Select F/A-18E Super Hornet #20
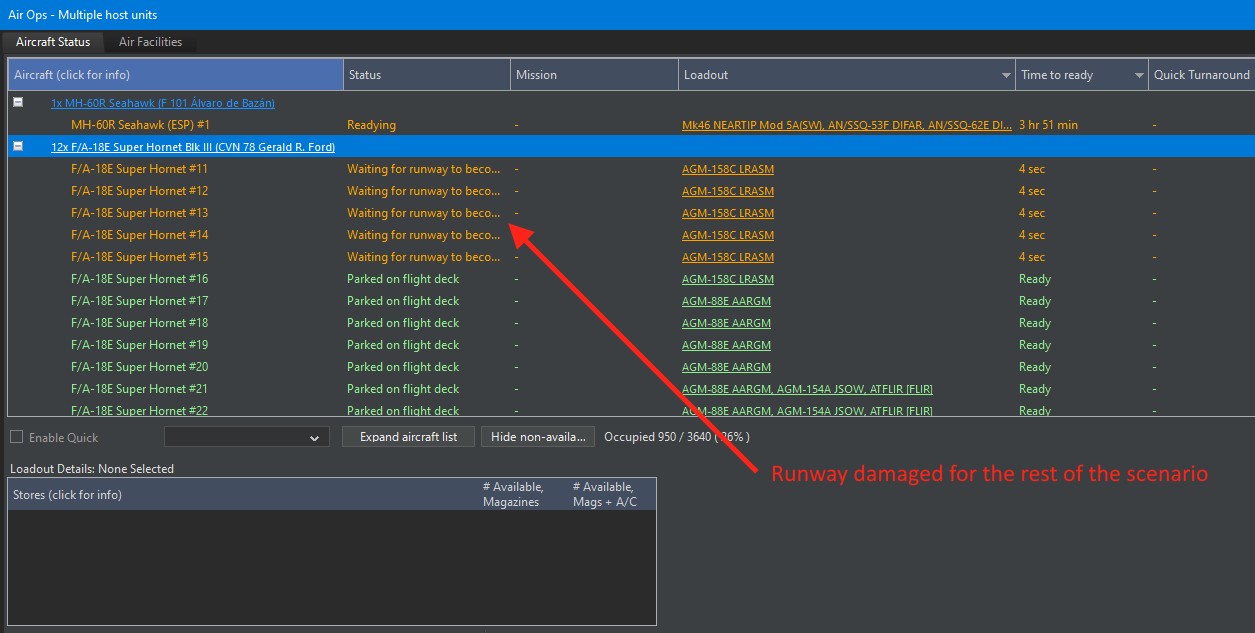 point(139,367)
